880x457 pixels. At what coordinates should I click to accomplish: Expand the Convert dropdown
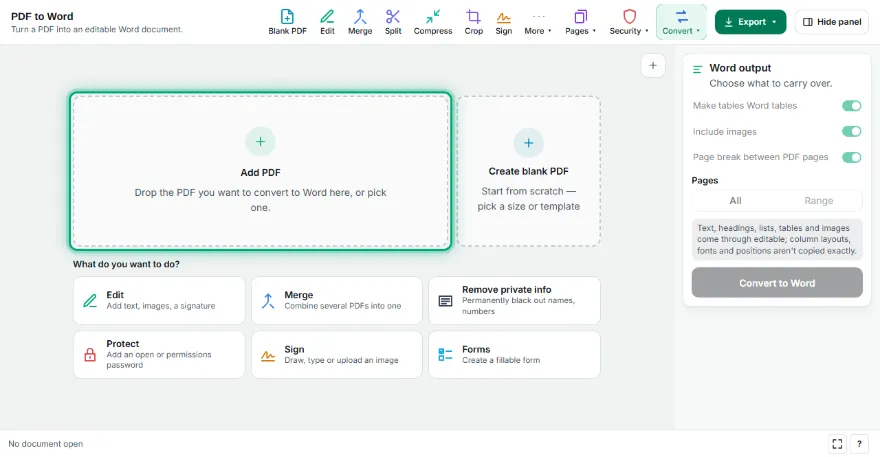tap(681, 22)
